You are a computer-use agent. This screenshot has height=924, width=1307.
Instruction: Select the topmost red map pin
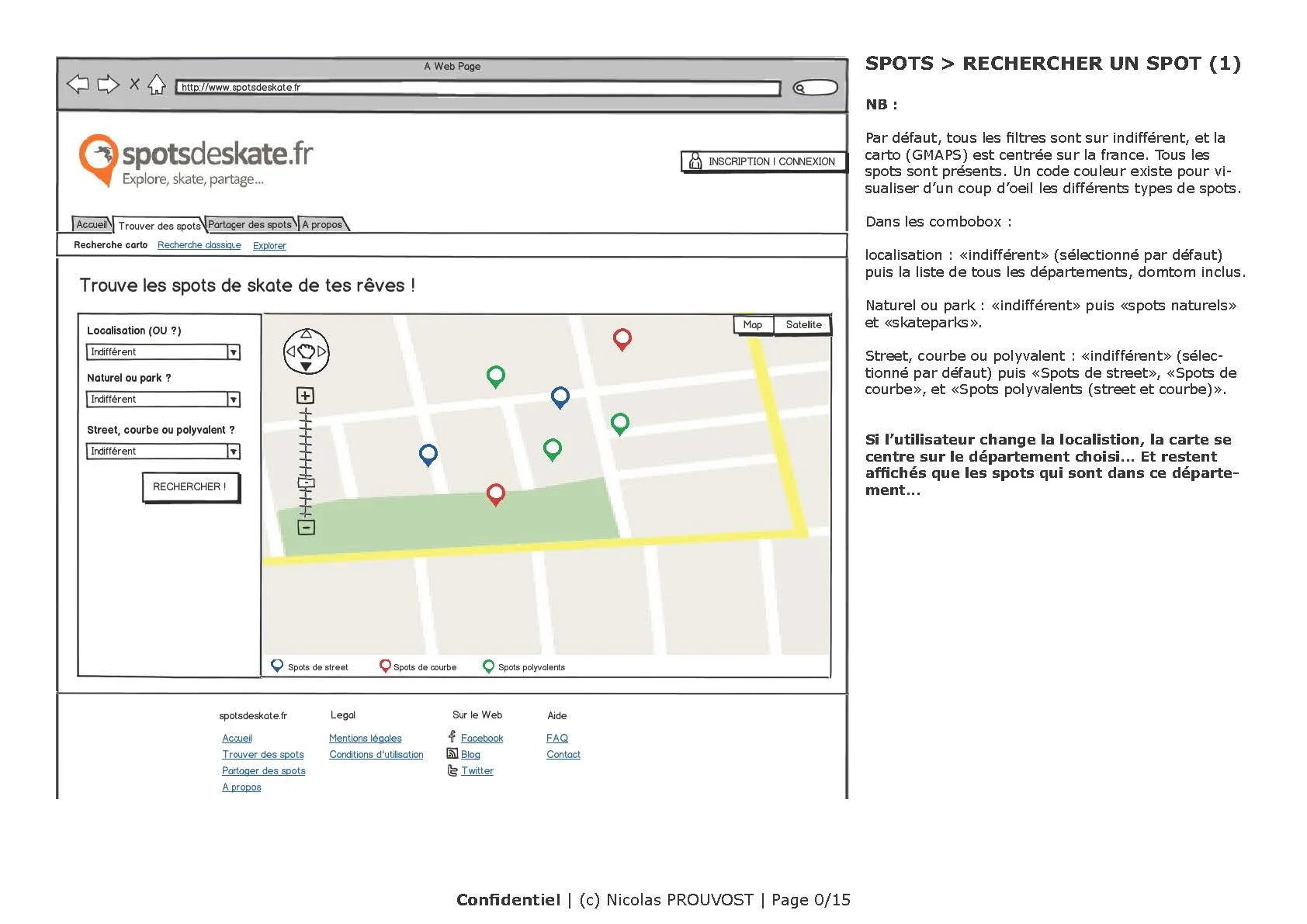[622, 339]
